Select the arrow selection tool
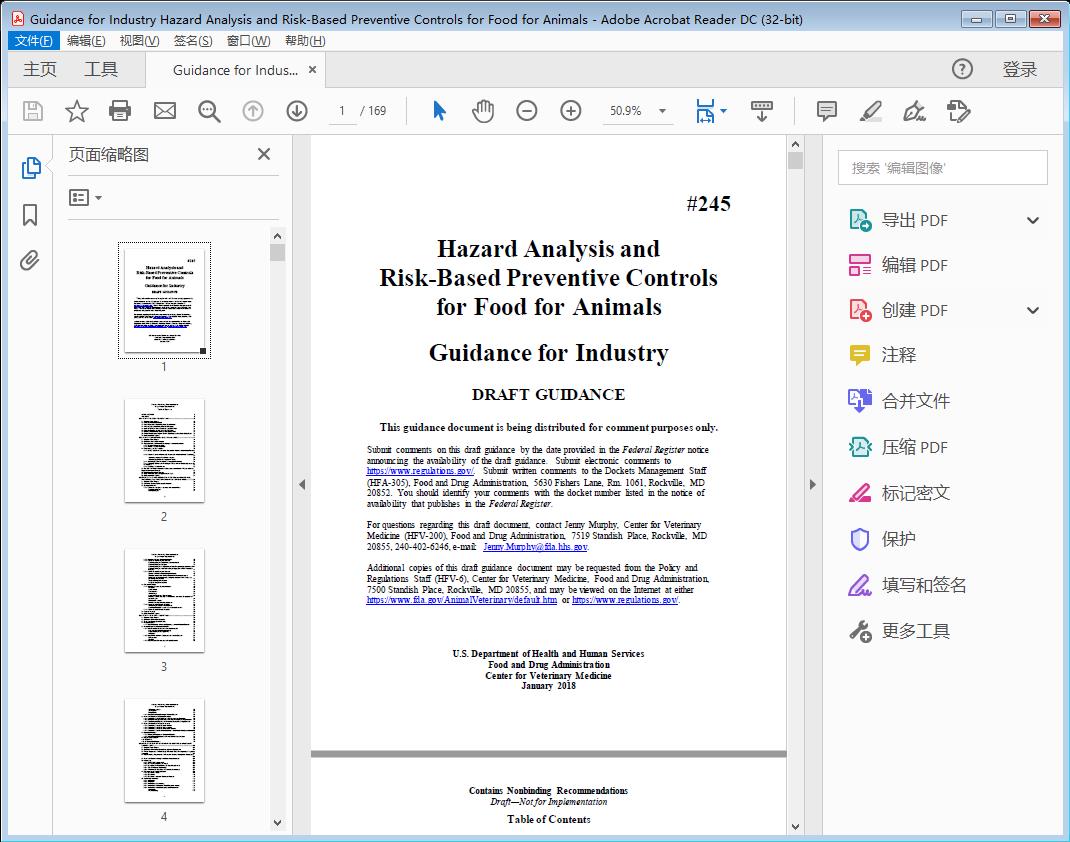The height and width of the screenshot is (842, 1070). (438, 111)
